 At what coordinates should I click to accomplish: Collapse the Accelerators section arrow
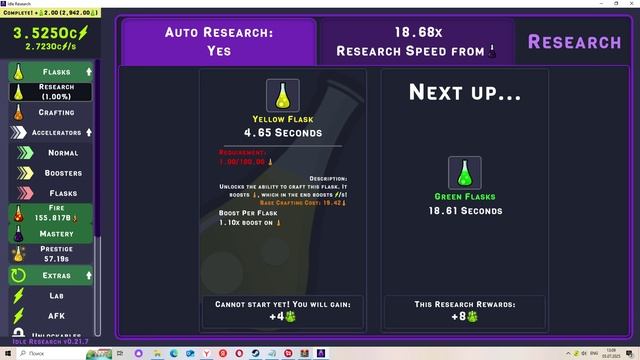point(89,132)
